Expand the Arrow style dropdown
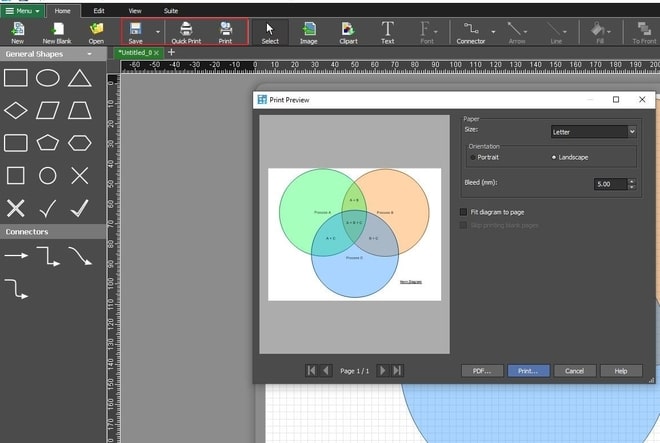Screen dimensions: 660x443 click(525, 32)
